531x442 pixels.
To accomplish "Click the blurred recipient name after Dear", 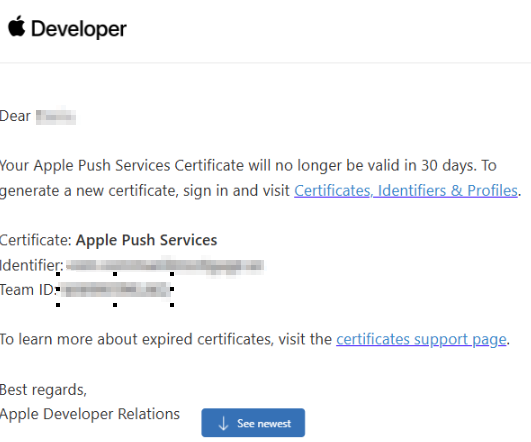I will (56, 117).
